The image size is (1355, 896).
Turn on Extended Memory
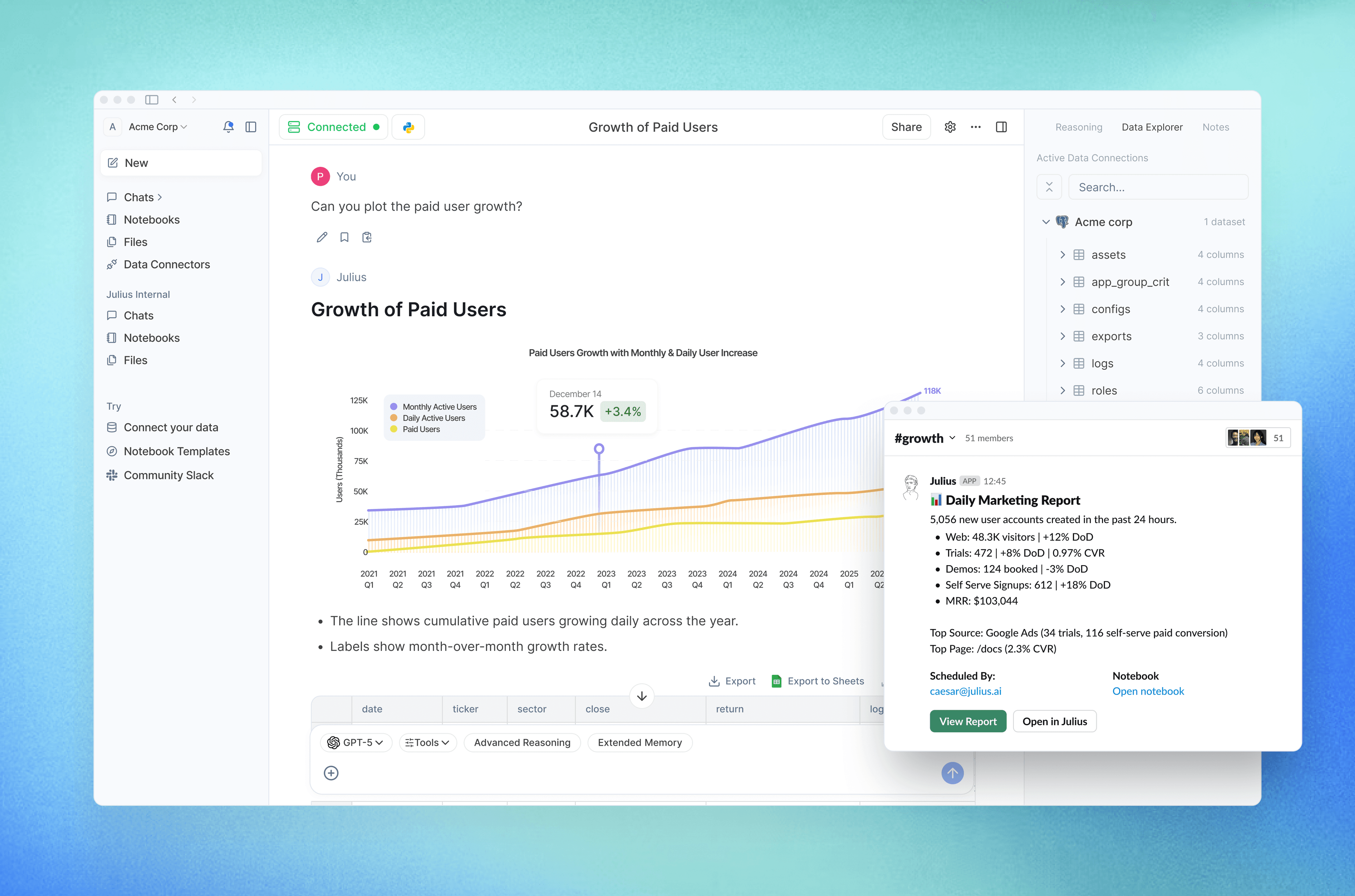click(x=639, y=742)
